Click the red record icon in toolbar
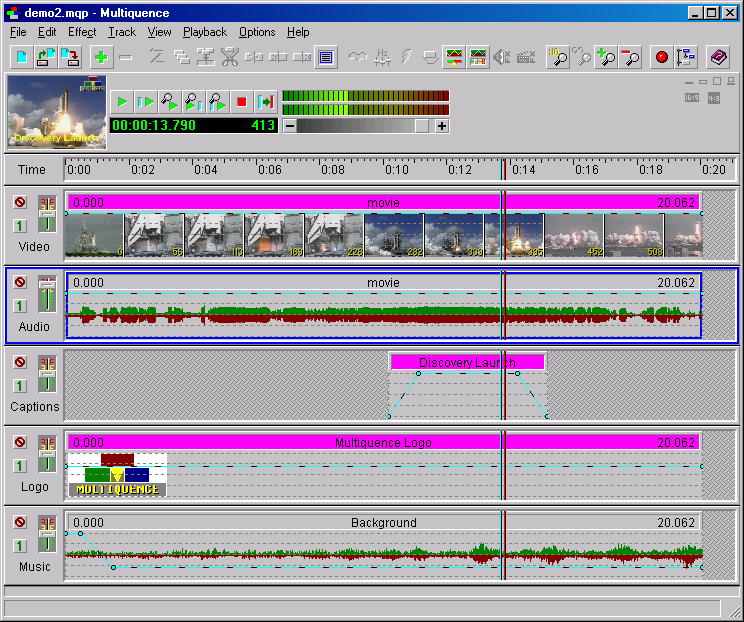744x622 pixels. [x=661, y=57]
